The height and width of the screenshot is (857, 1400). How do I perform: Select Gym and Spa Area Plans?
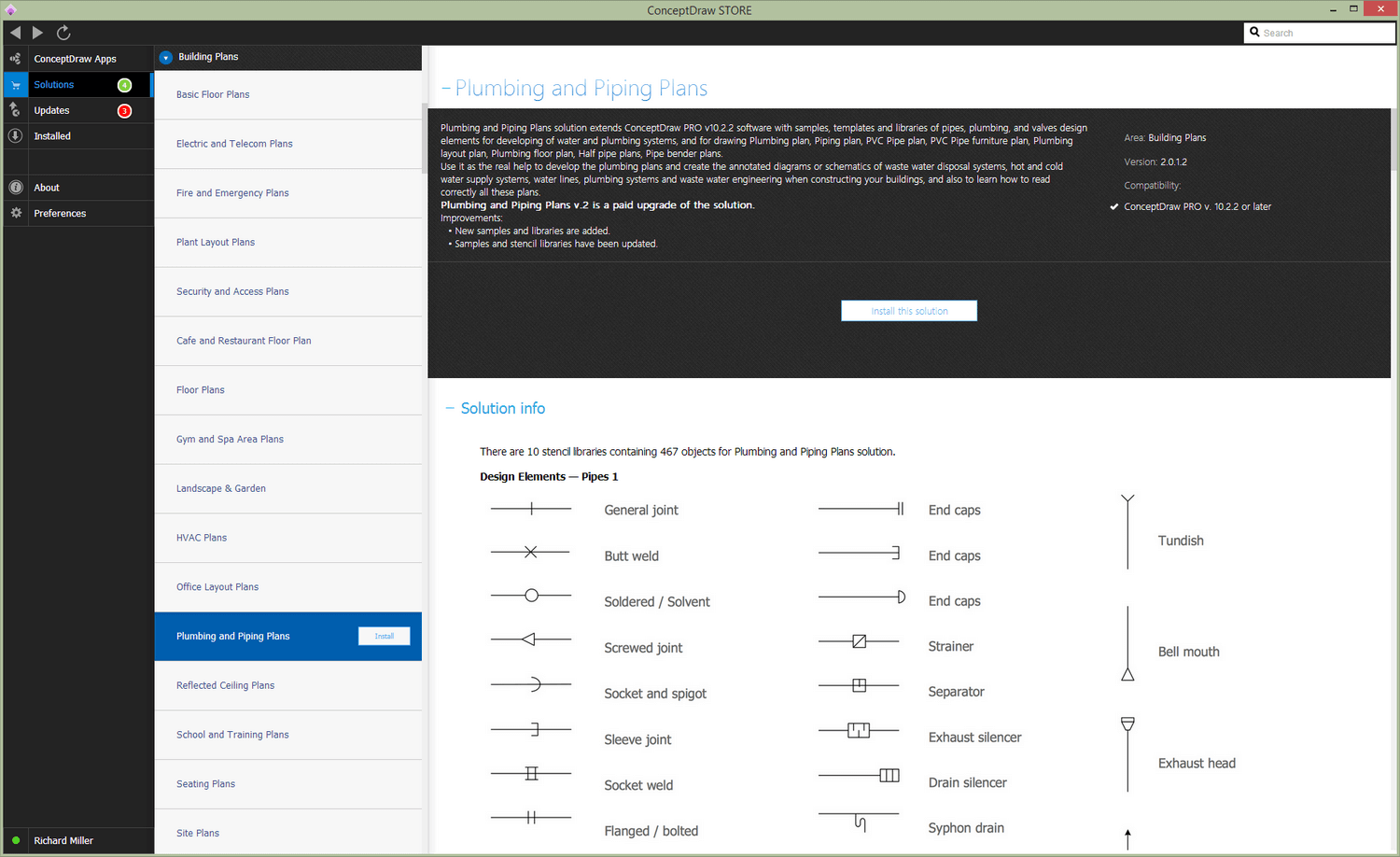288,440
